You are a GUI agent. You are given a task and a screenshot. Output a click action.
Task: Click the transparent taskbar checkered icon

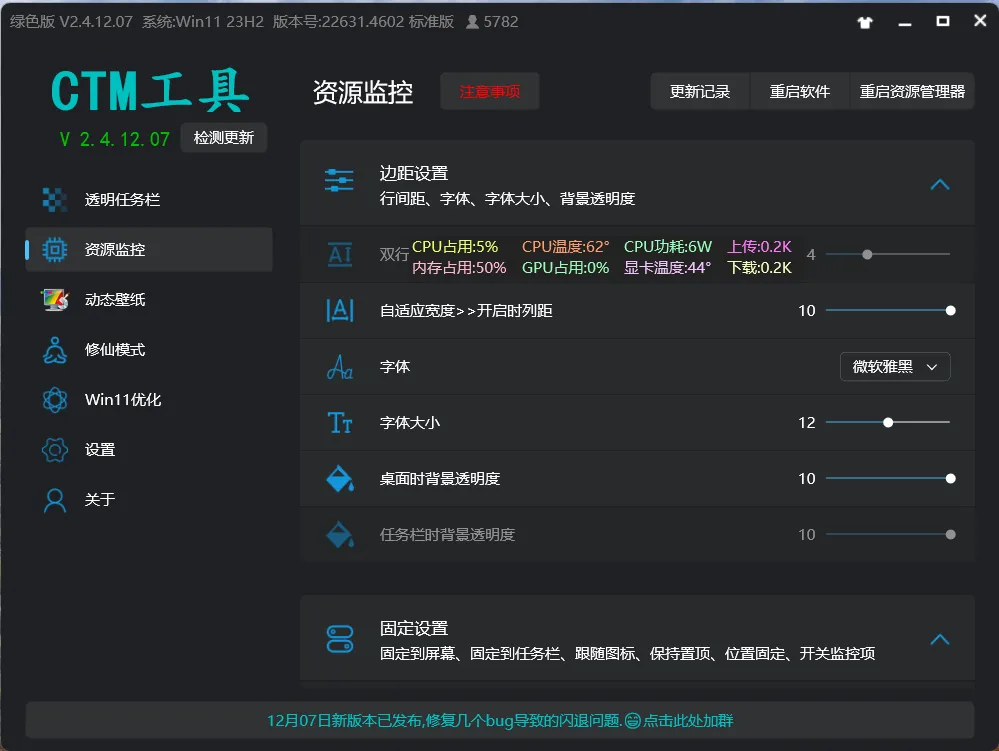(x=55, y=199)
